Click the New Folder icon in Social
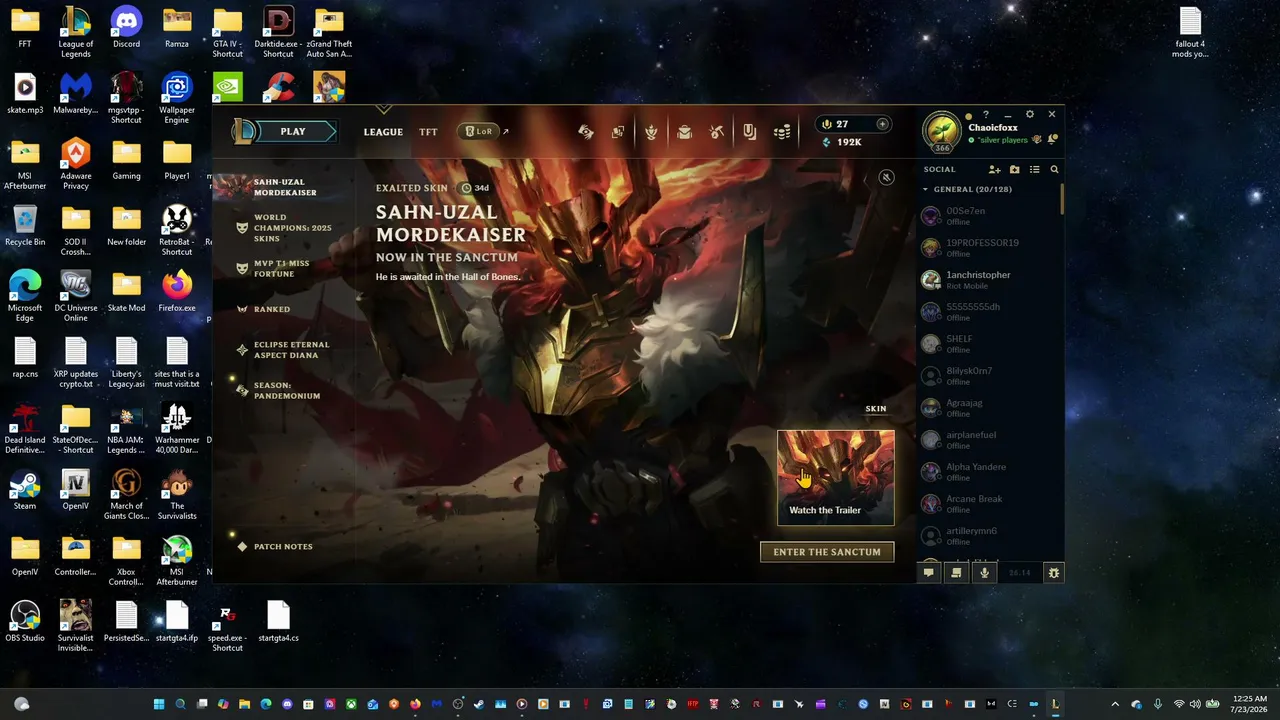 1014,170
